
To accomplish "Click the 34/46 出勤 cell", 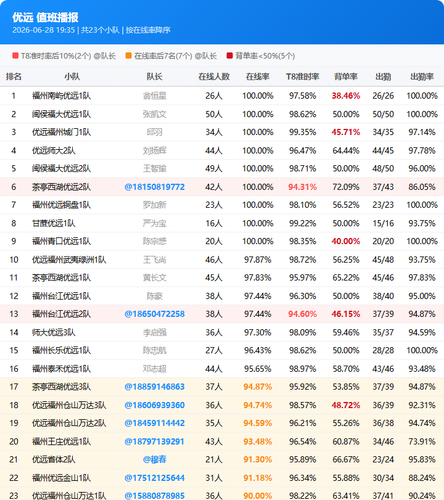I will point(383,441).
